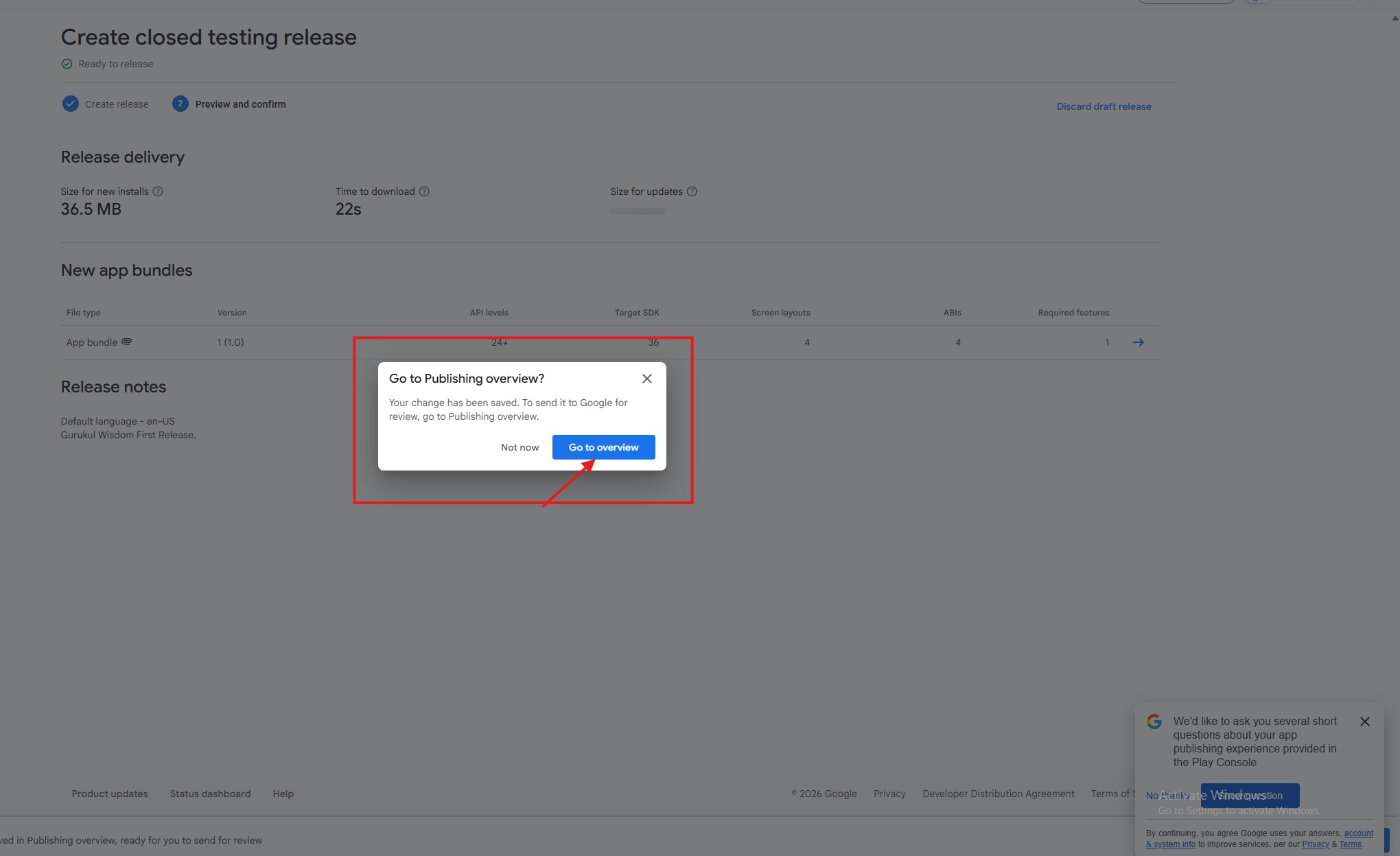Screen dimensions: 1400x856
Task: Click help icon next to Time to download
Action: click(424, 191)
